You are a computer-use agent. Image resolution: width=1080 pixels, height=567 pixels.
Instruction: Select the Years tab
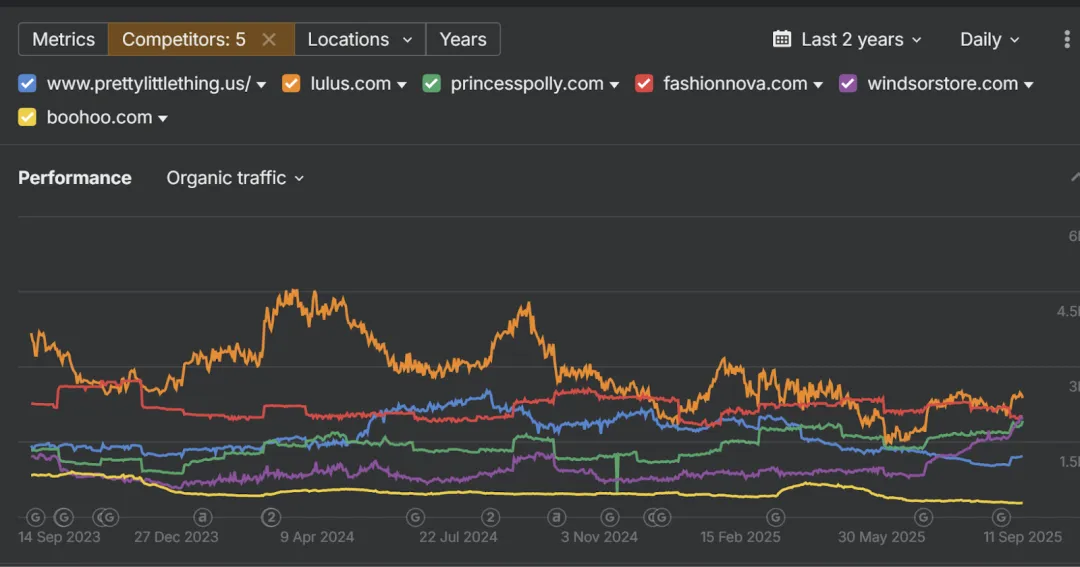click(463, 39)
